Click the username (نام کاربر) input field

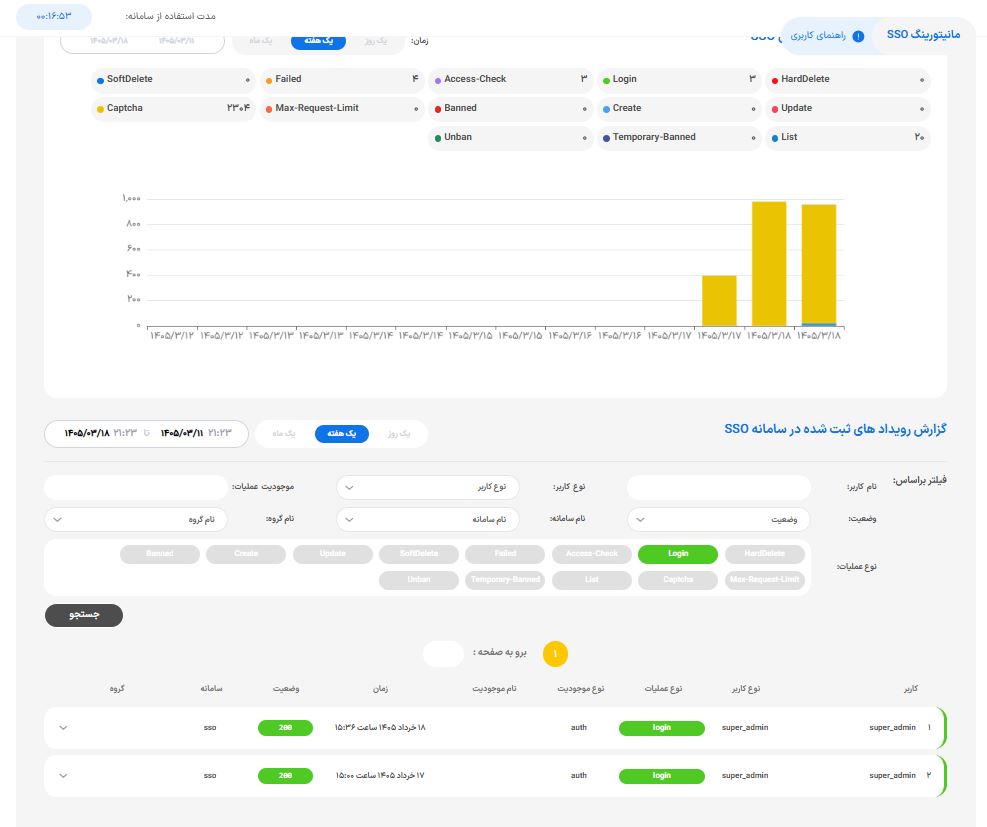point(719,487)
